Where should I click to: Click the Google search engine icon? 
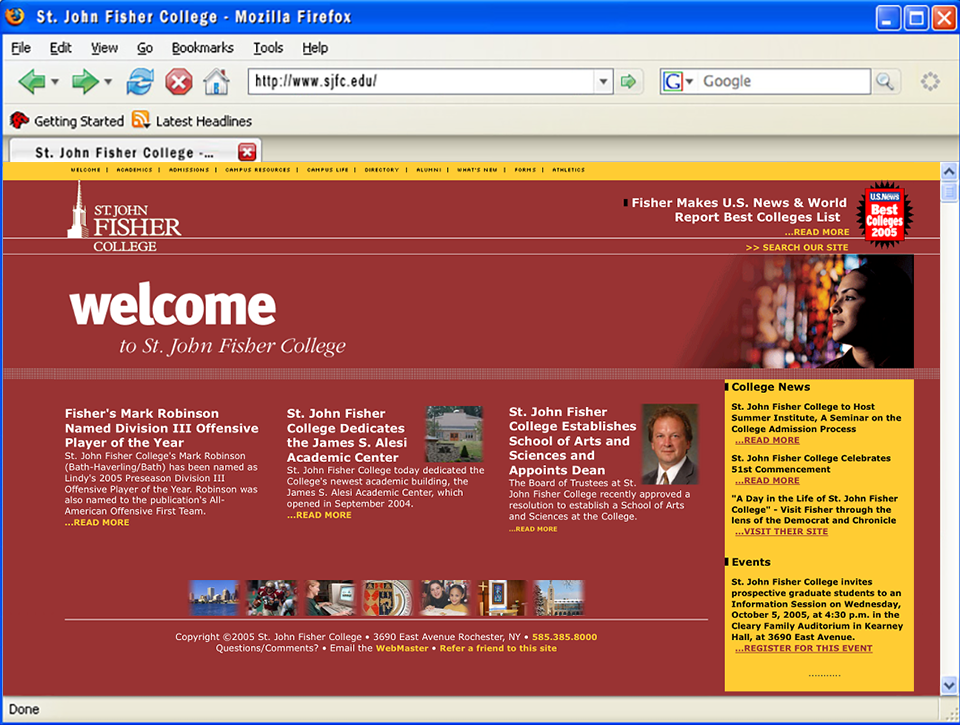(x=673, y=81)
